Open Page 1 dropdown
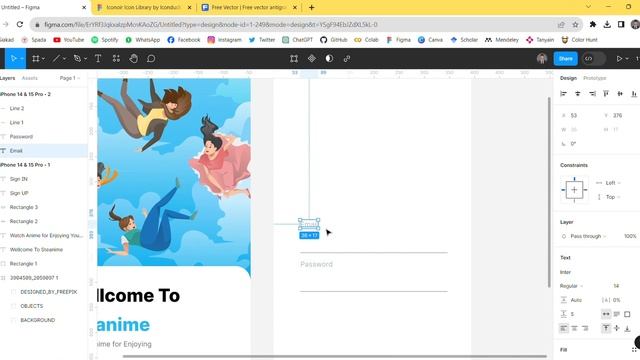 [70, 78]
